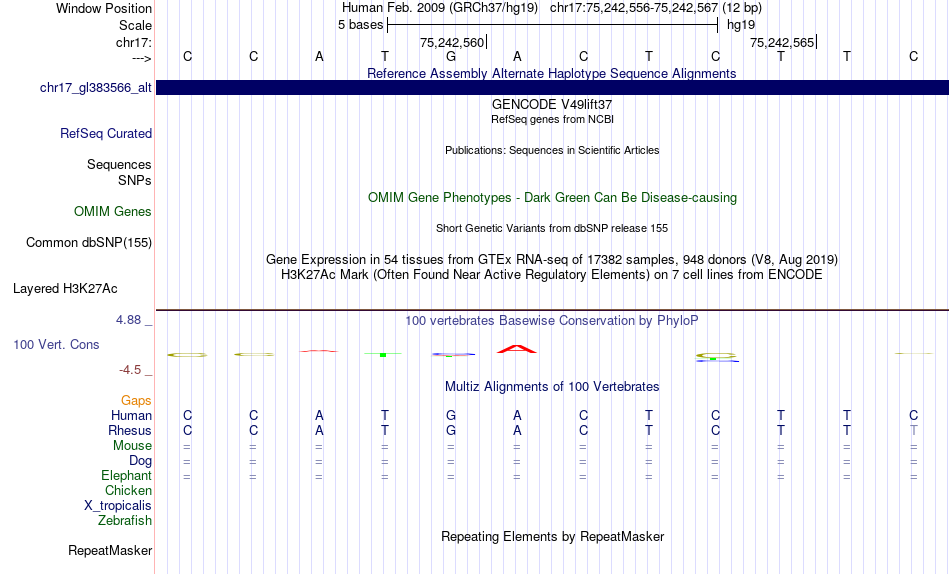
Task: Select the Human species label
Action: tap(131, 416)
